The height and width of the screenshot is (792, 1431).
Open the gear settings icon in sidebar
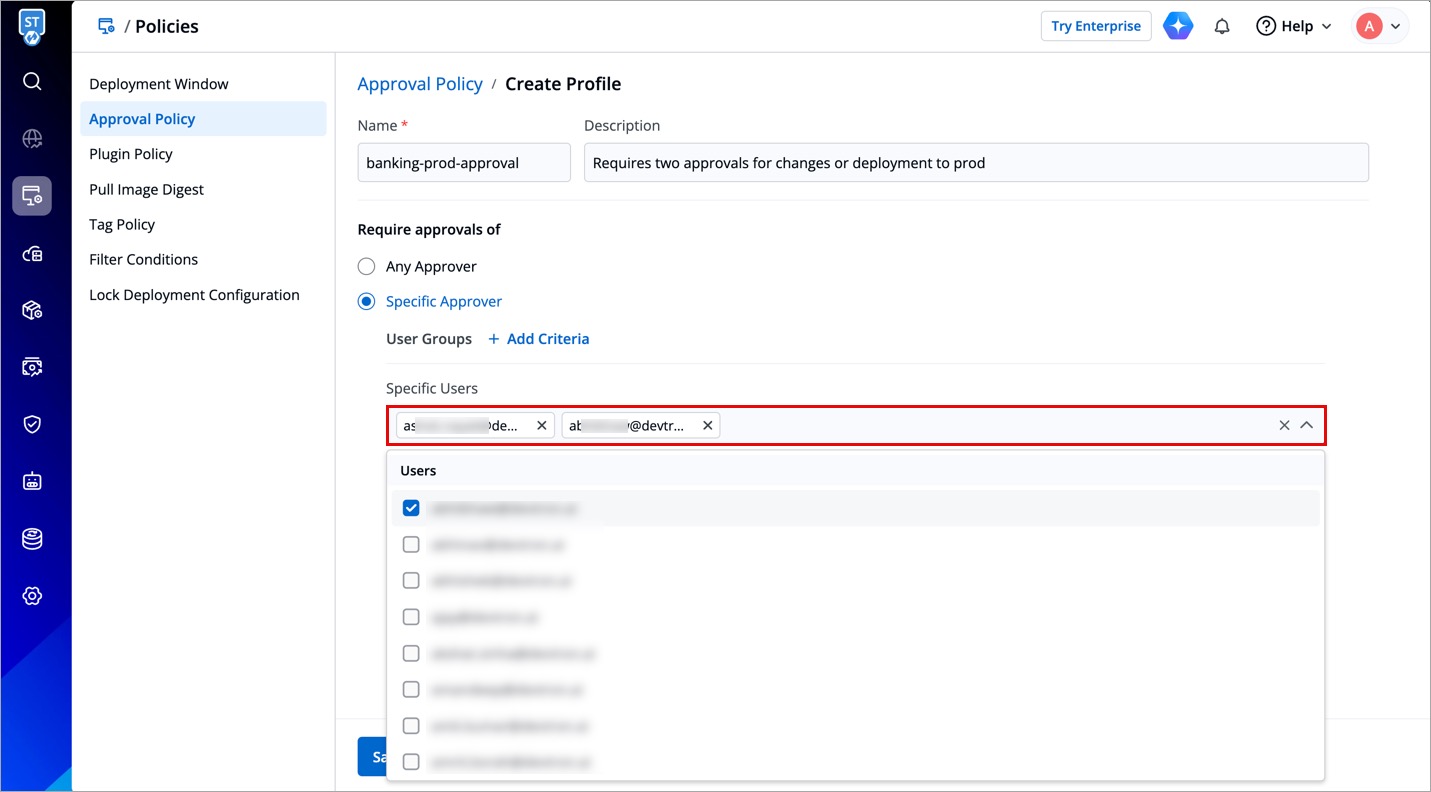point(32,596)
